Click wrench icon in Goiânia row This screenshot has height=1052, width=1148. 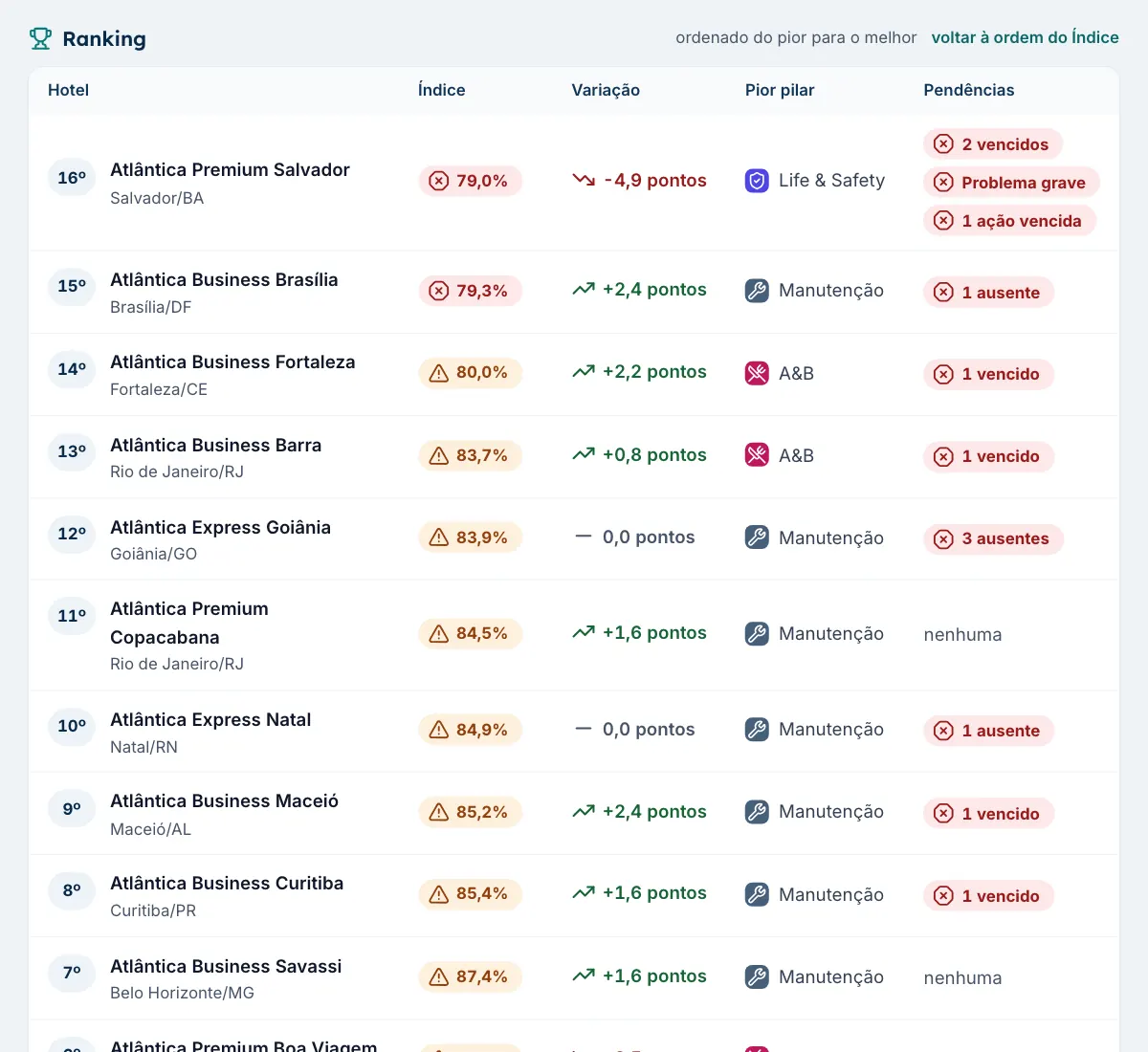click(757, 537)
